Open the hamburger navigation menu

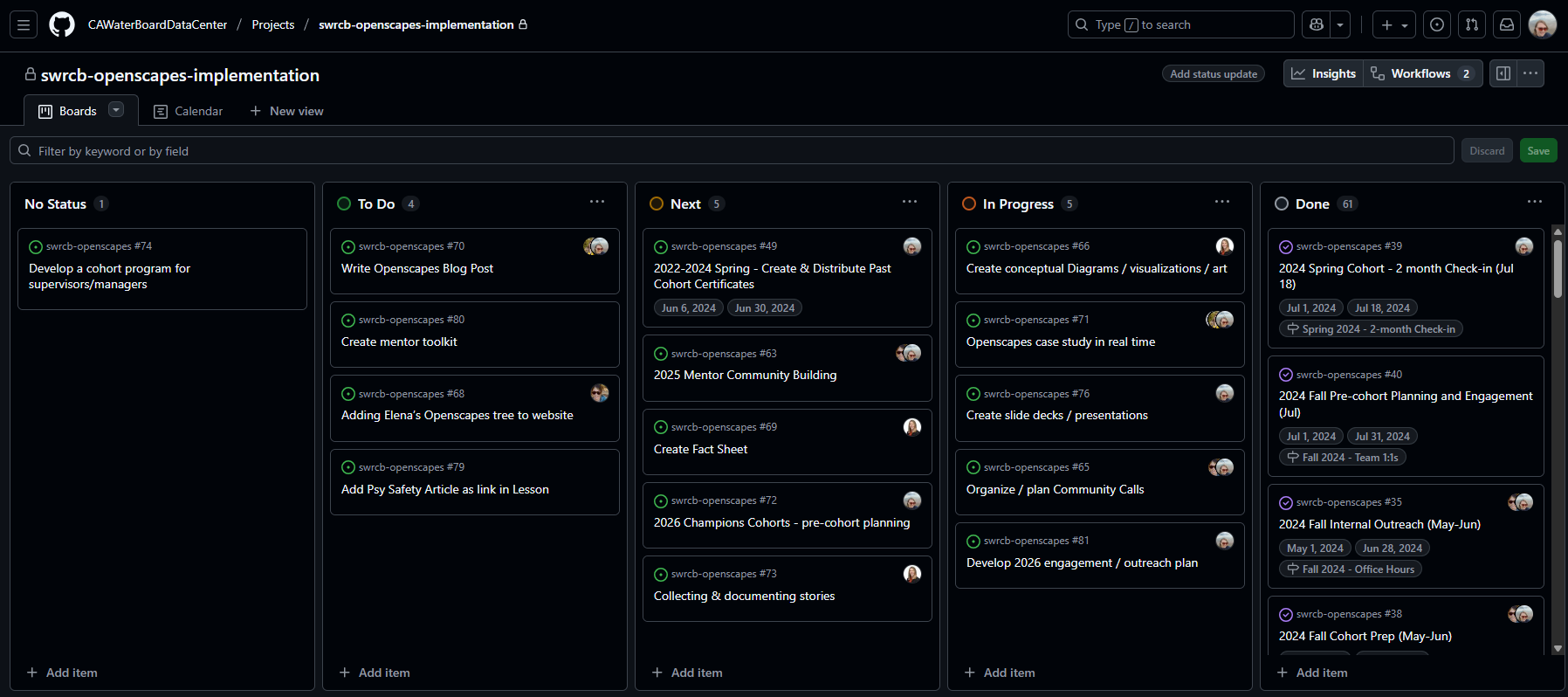[x=24, y=24]
